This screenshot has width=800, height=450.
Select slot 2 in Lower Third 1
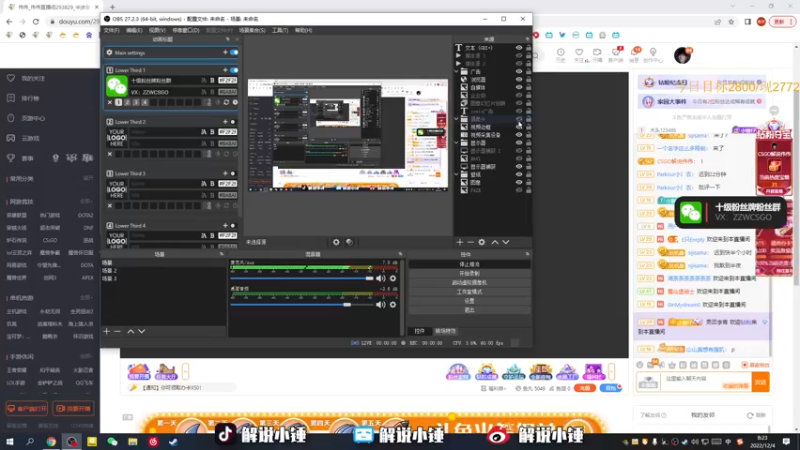pos(127,103)
